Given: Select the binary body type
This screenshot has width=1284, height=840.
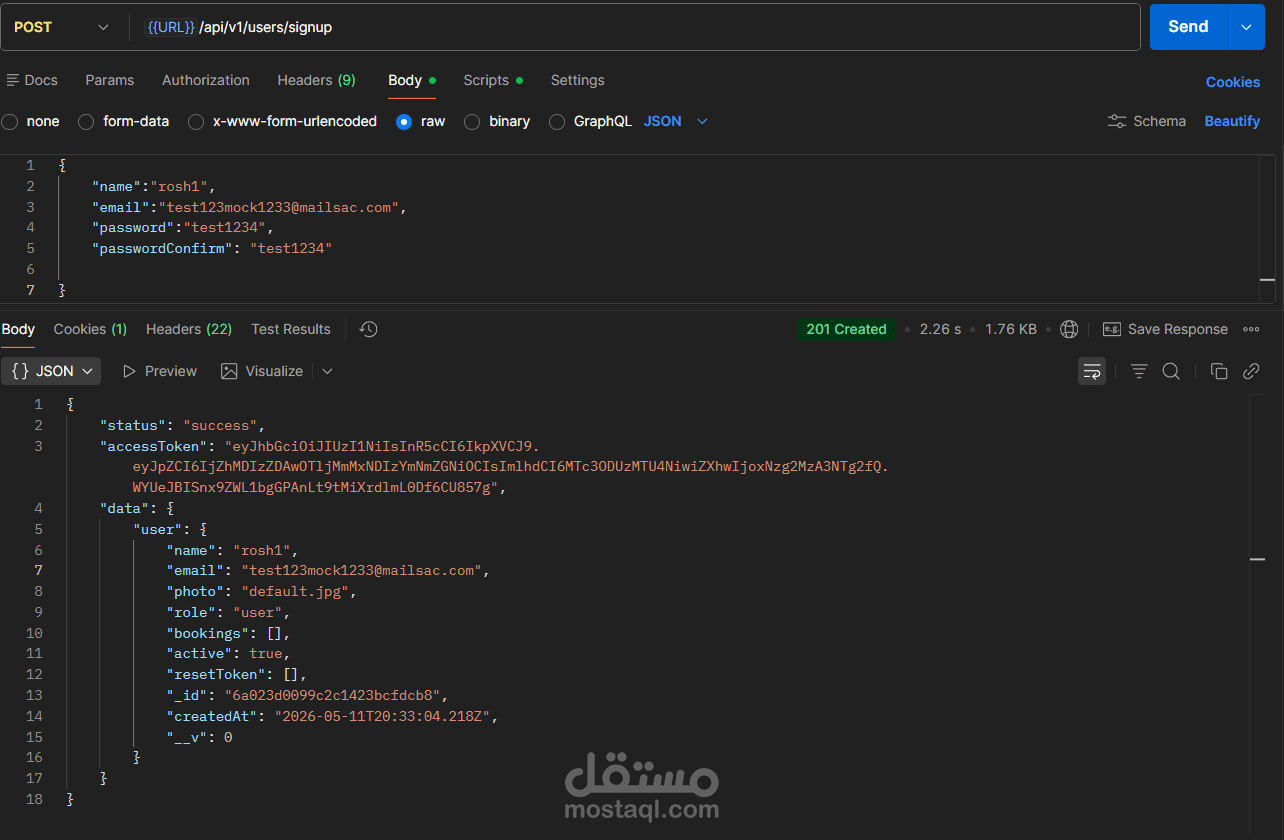Looking at the screenshot, I should tap(472, 121).
